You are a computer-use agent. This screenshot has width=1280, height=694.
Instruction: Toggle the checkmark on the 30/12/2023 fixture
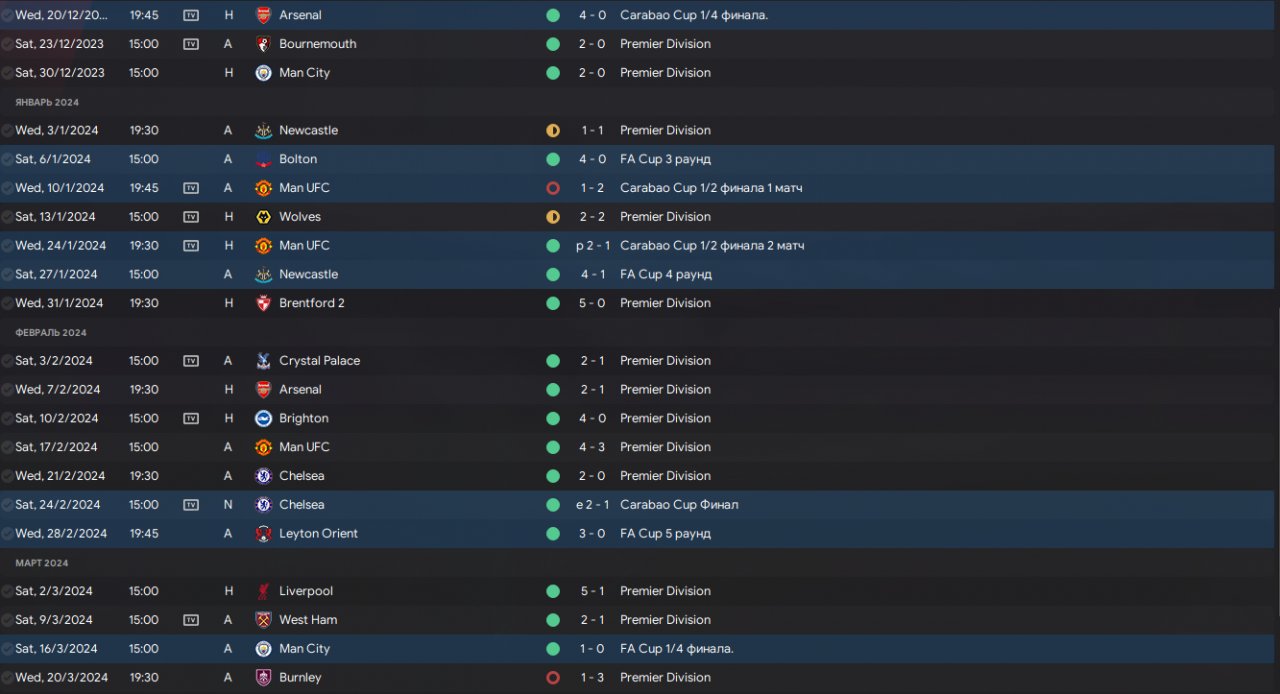(x=8, y=73)
